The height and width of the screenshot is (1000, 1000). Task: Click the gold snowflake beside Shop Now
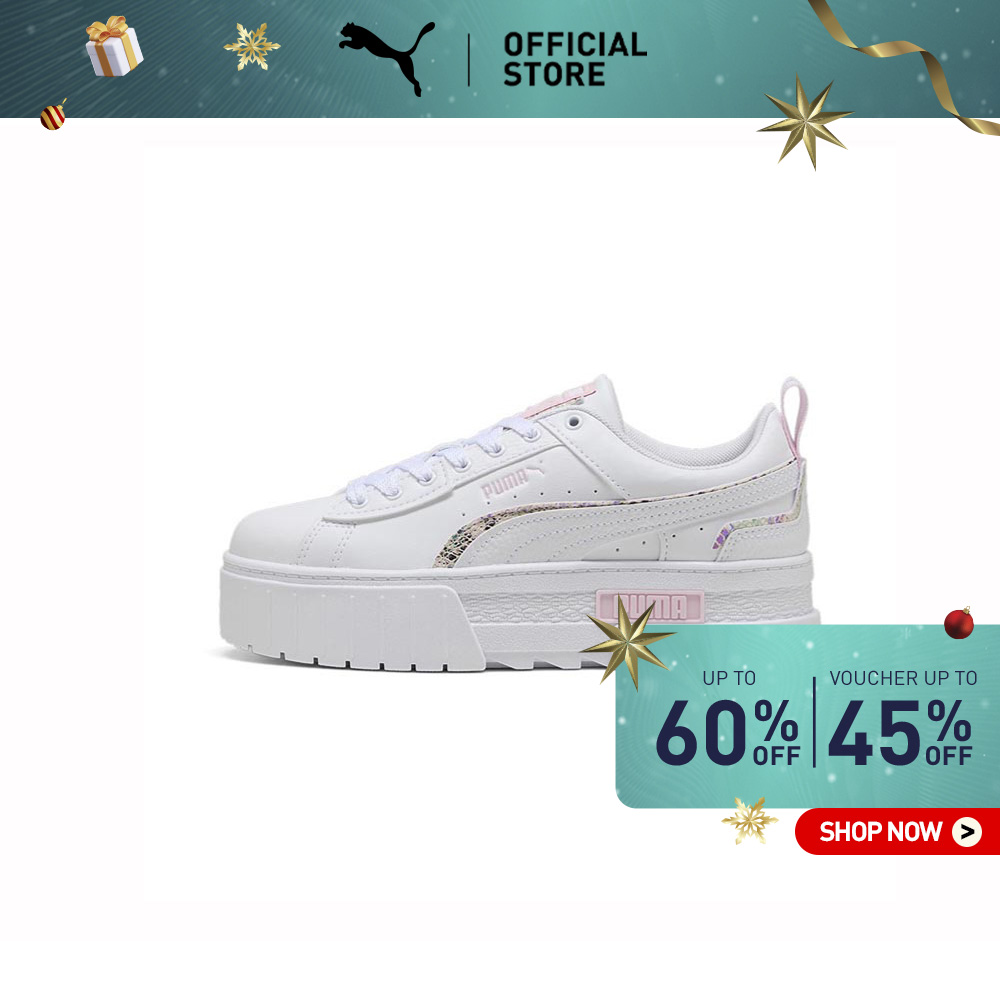749,820
